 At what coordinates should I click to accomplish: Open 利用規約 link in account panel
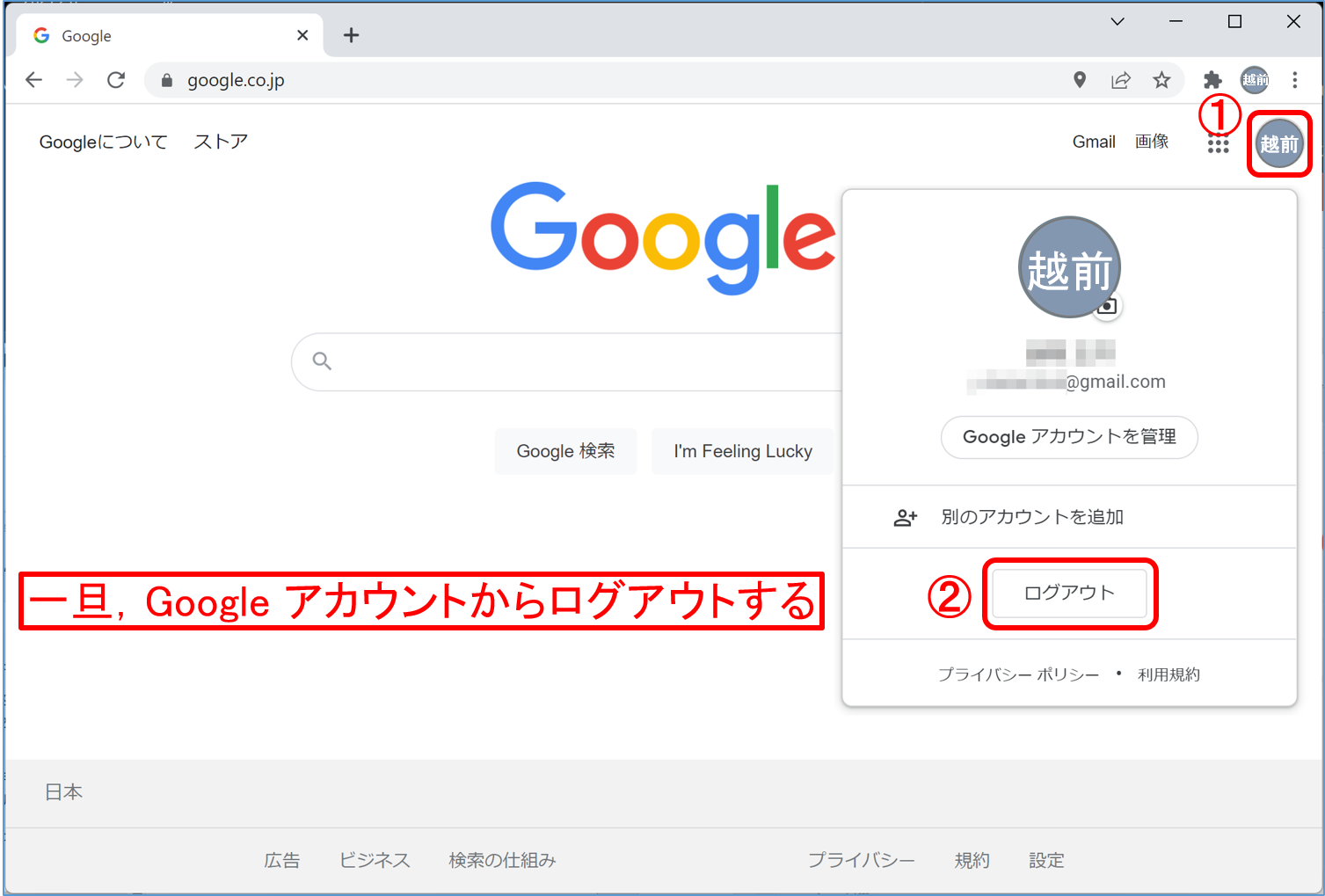tap(1168, 674)
